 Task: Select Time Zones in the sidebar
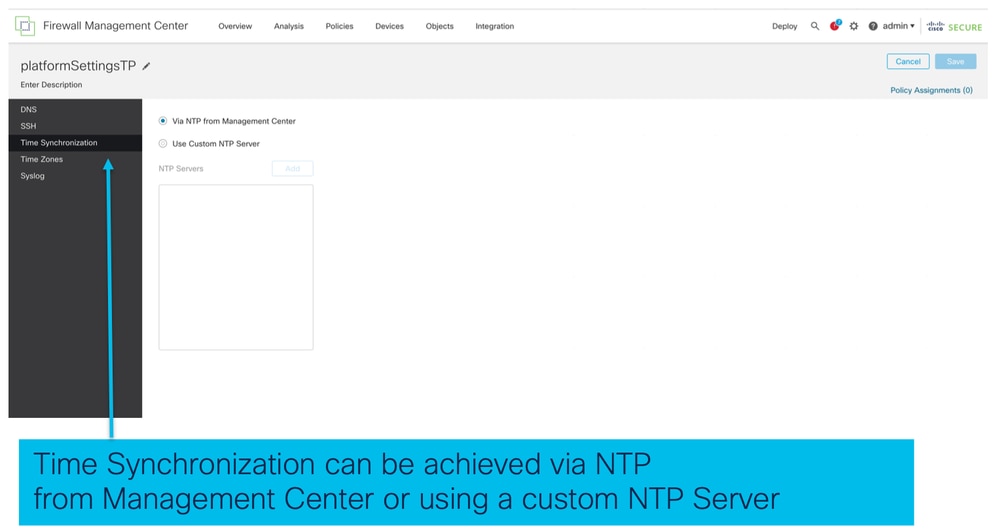[75, 159]
